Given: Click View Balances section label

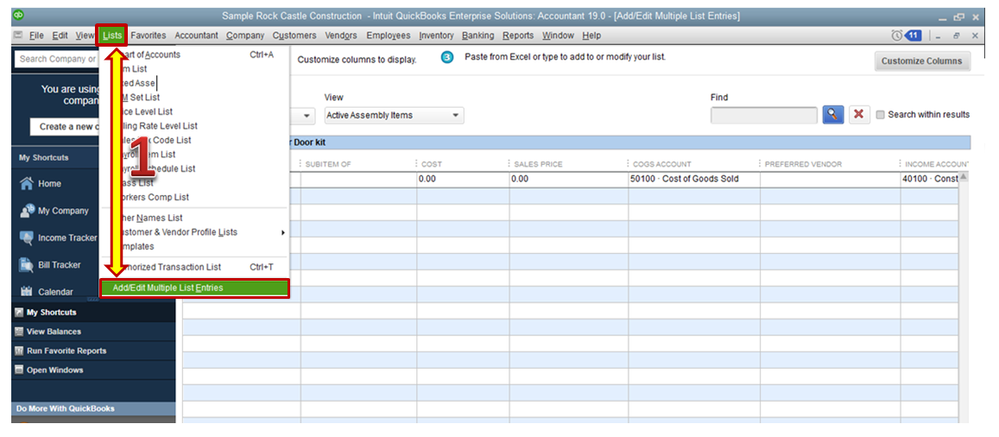Looking at the screenshot, I should (x=54, y=331).
